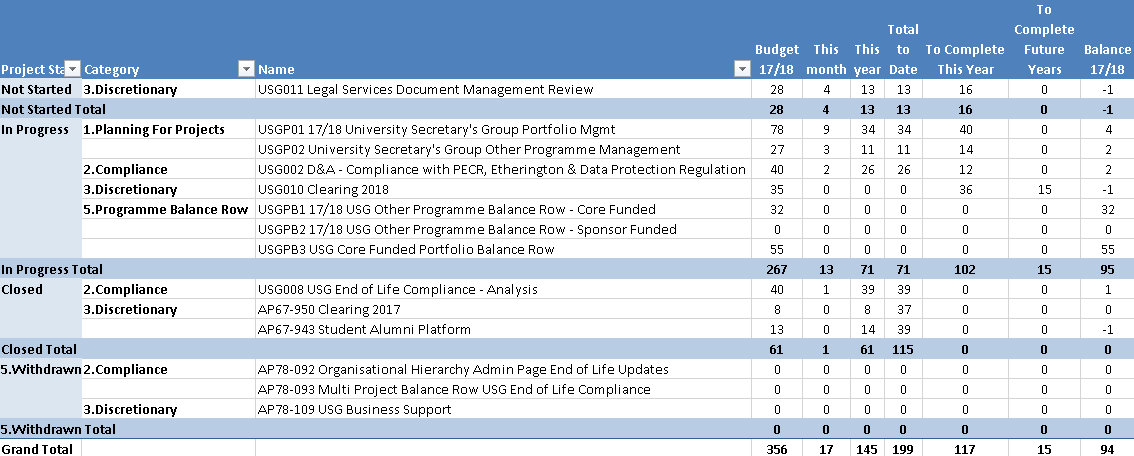Select the Total to Date column header
This screenshot has height=456, width=1134.
pos(903,49)
